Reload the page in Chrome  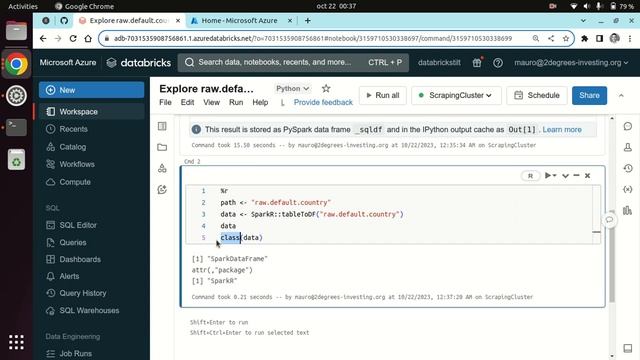pyautogui.click(x=73, y=38)
